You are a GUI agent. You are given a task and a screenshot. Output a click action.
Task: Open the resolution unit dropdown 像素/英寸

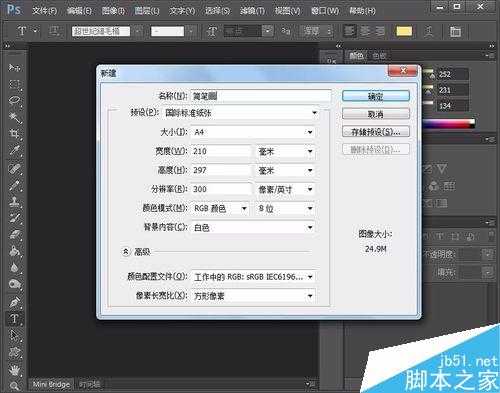coord(285,189)
